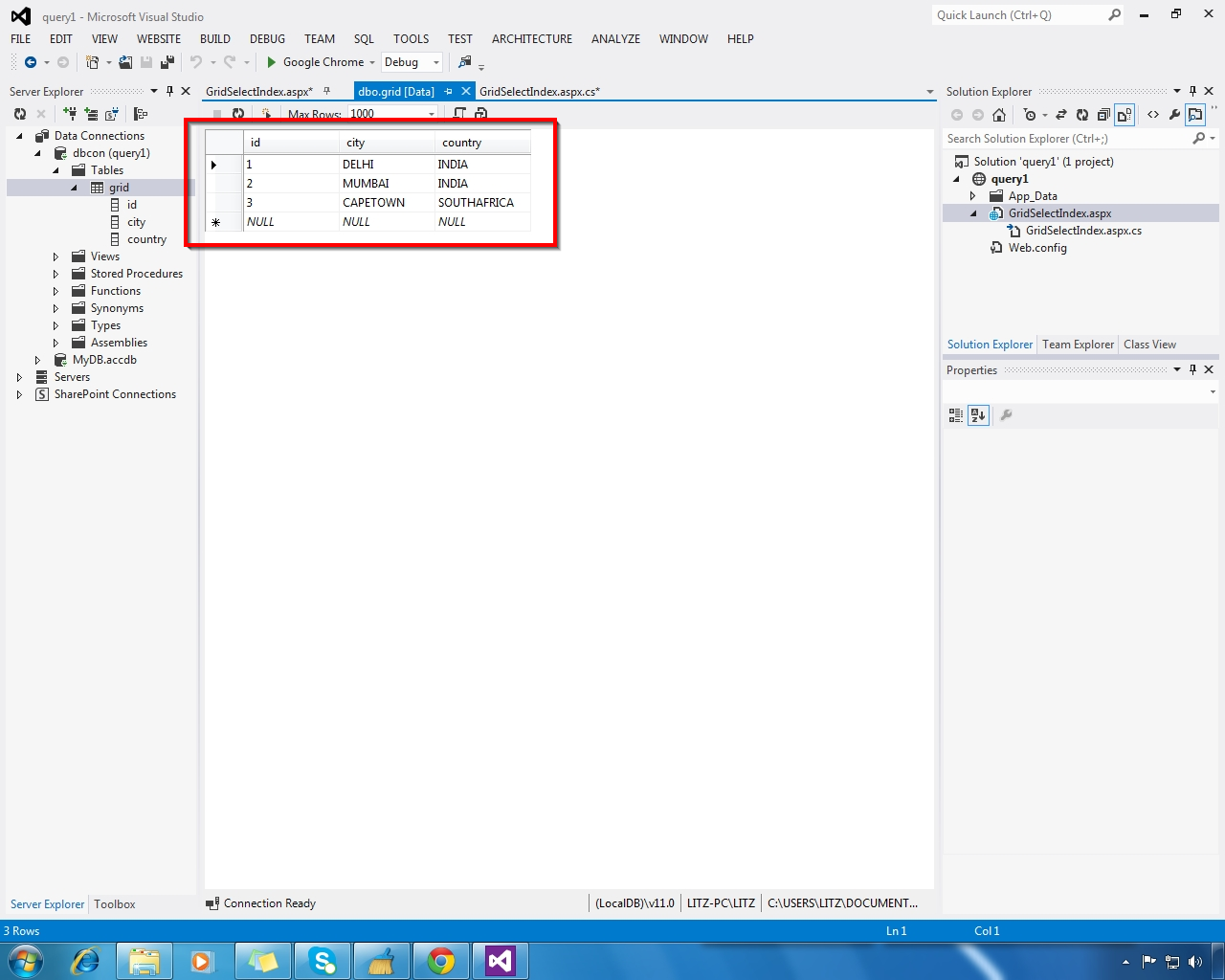Image resolution: width=1225 pixels, height=980 pixels.
Task: Open the Max Rows dropdown
Action: (432, 113)
